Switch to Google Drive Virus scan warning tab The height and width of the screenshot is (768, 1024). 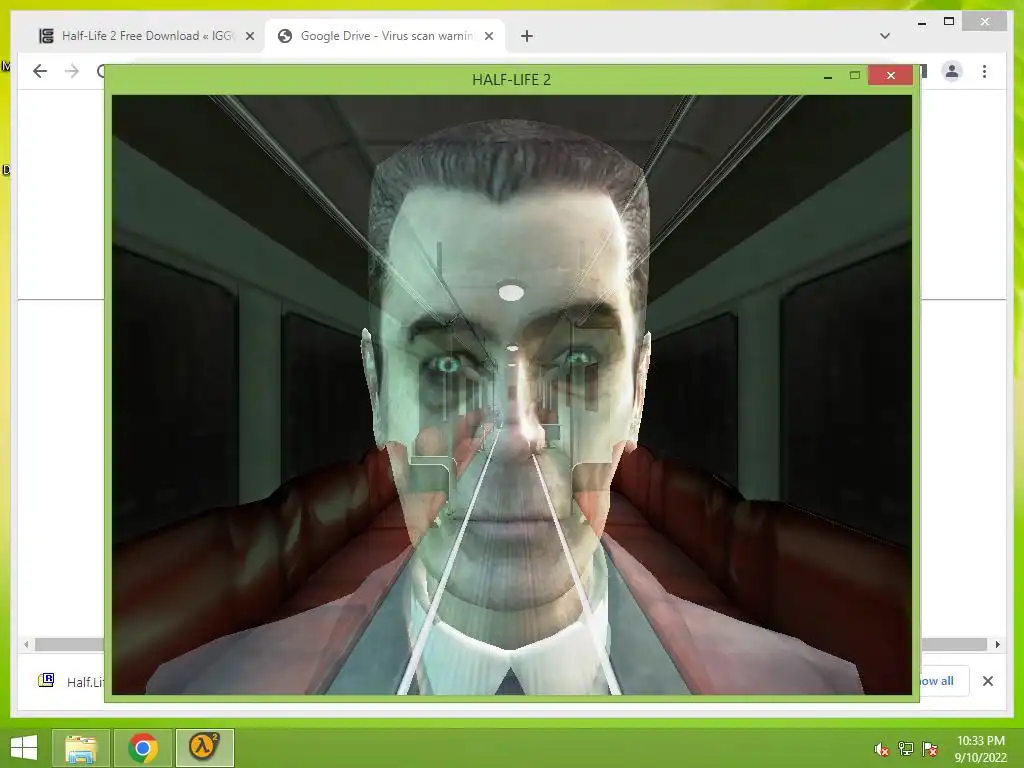[385, 36]
